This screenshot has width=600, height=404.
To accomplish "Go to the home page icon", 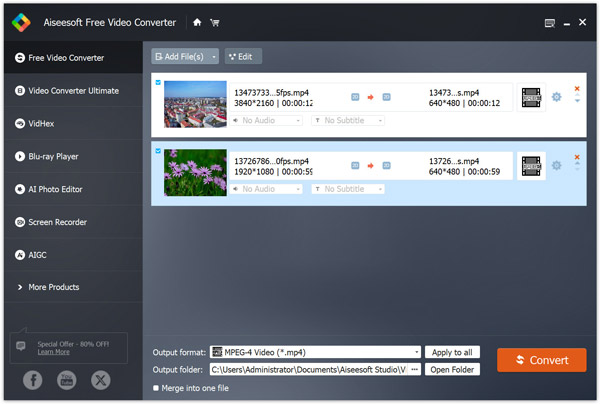I will 197,23.
